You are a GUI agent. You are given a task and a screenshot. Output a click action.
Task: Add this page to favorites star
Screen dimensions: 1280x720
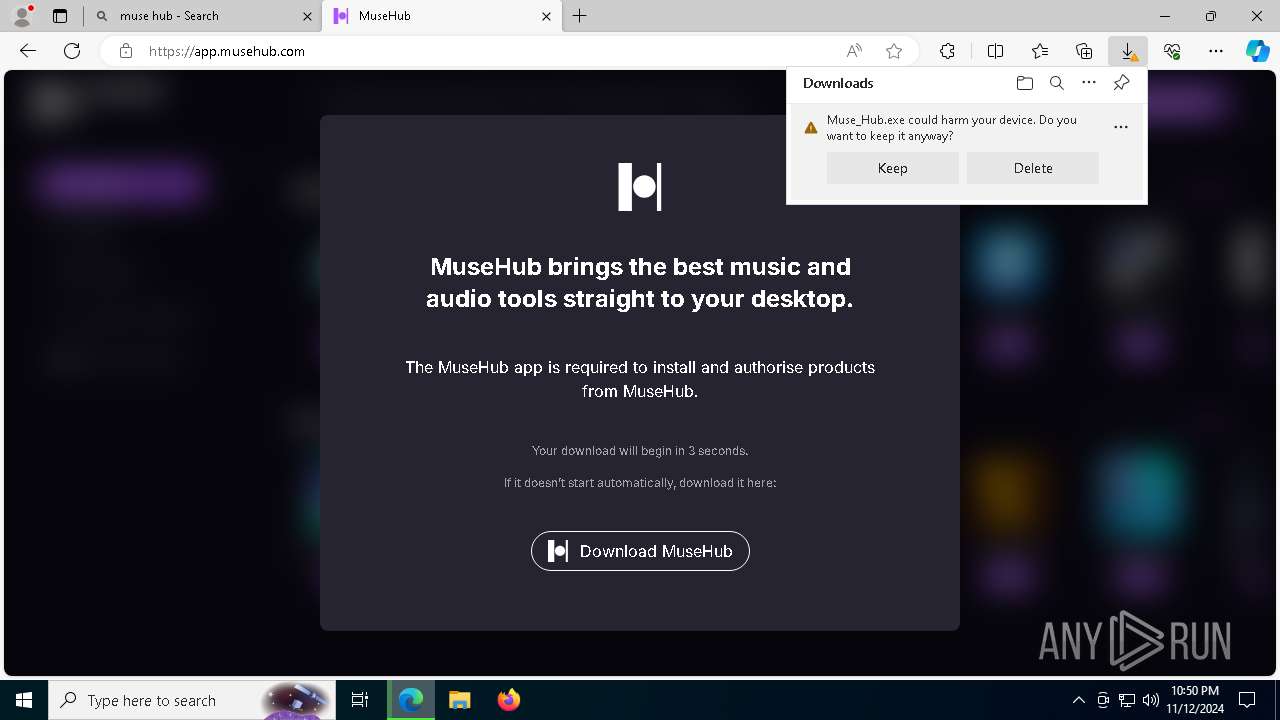click(x=894, y=51)
